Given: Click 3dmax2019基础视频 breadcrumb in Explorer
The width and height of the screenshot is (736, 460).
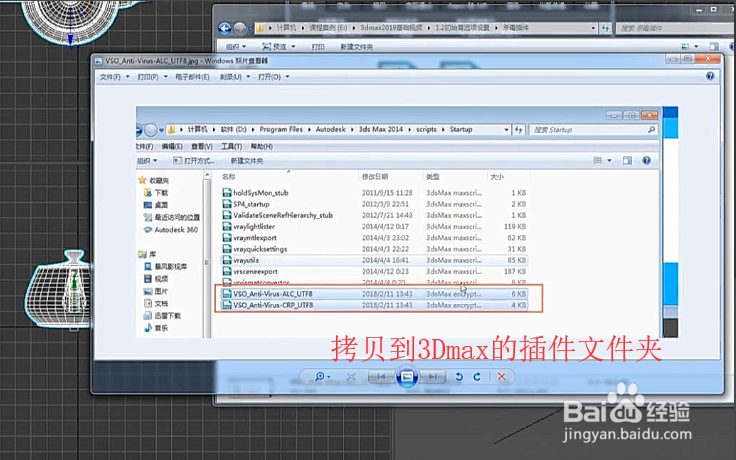Looking at the screenshot, I should 391,28.
